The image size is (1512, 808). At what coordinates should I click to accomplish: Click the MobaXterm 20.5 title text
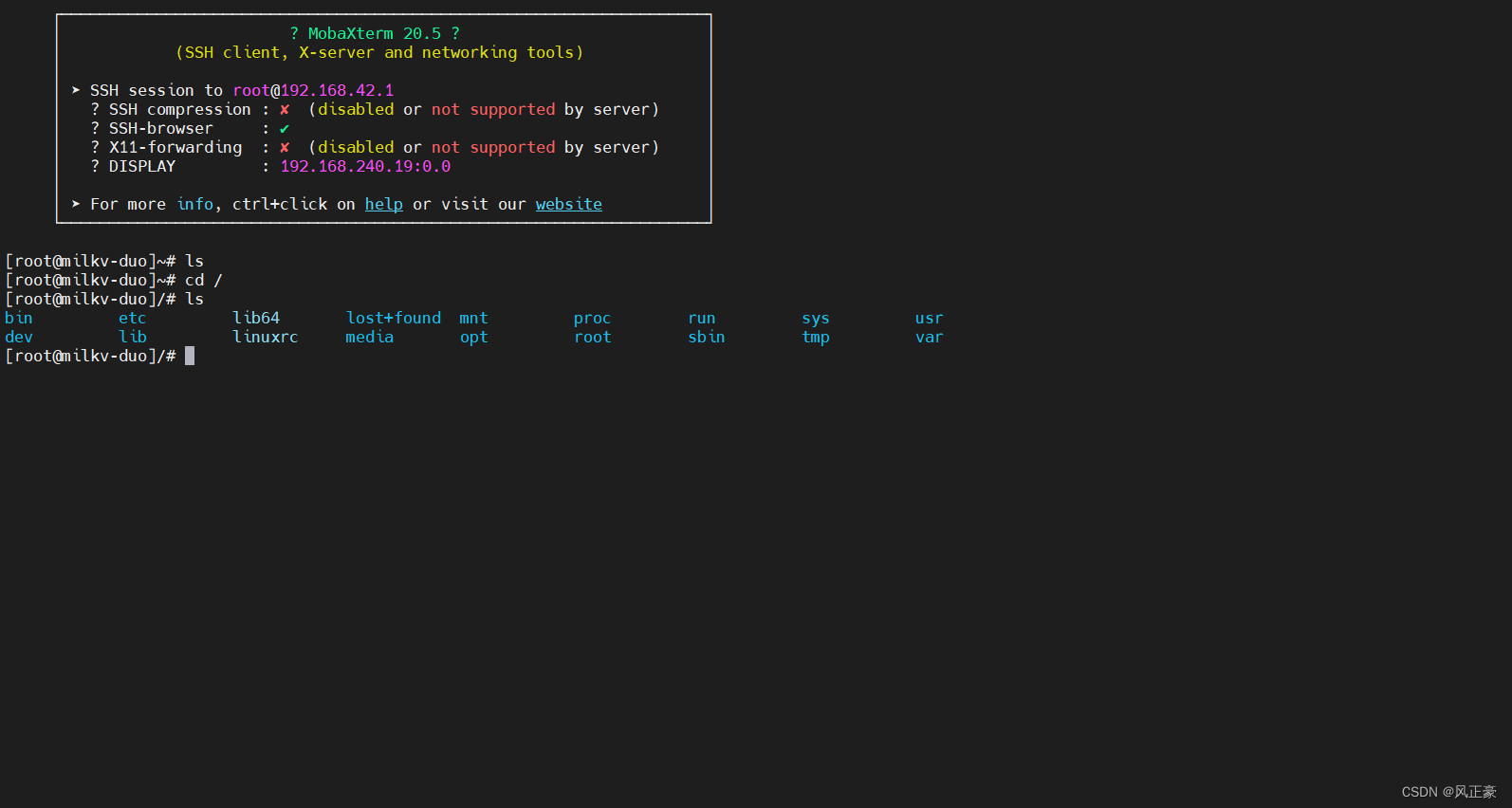(x=375, y=33)
